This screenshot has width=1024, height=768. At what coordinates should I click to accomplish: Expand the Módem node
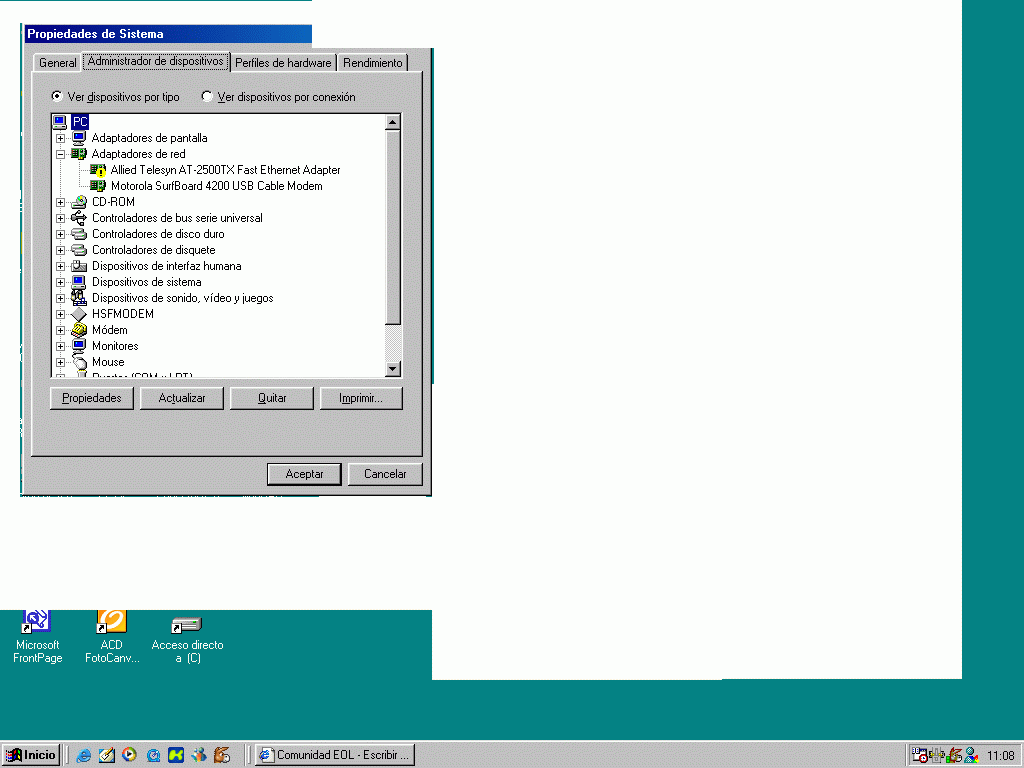pyautogui.click(x=60, y=330)
